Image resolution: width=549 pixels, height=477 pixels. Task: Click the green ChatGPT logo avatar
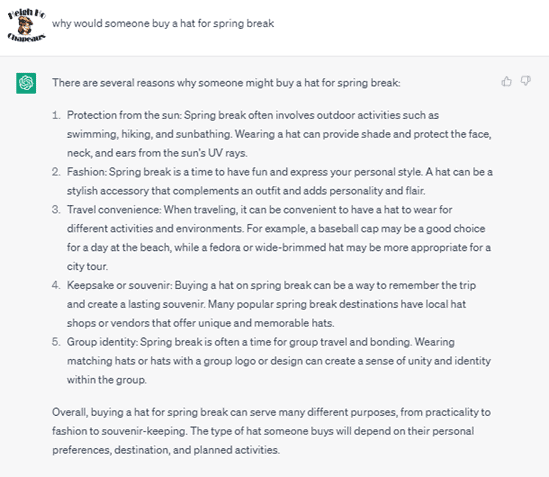26,83
